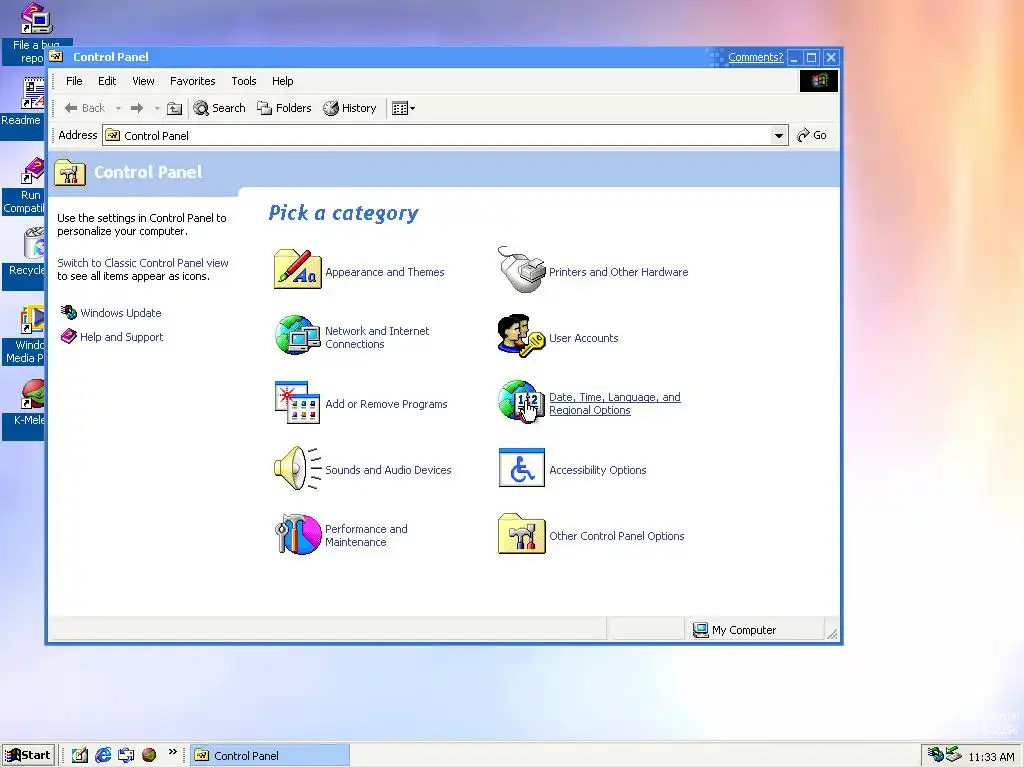
Task: Expand the Back button history dropdown arrow
Action: [x=118, y=108]
